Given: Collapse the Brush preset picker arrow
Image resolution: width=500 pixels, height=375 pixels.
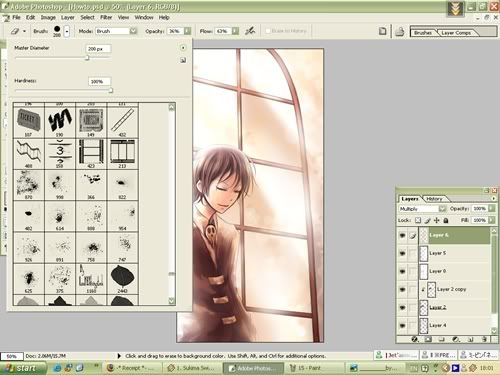Looking at the screenshot, I should (67, 31).
